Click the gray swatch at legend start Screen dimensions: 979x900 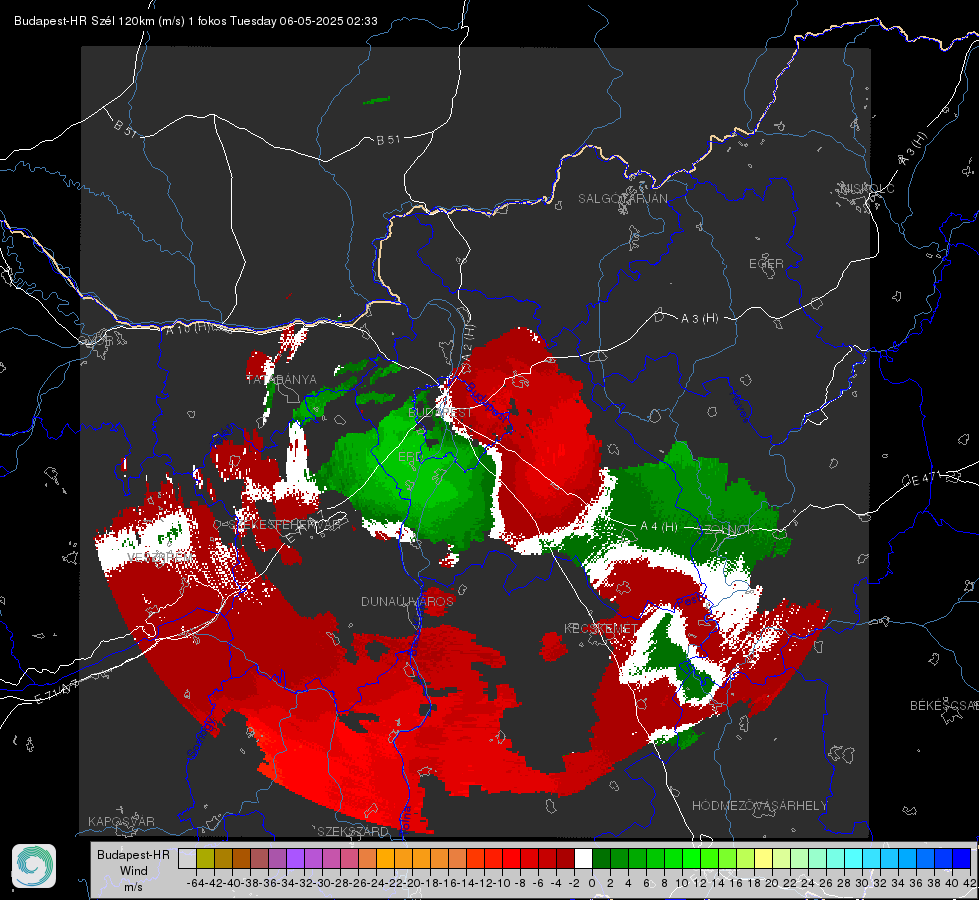point(187,858)
